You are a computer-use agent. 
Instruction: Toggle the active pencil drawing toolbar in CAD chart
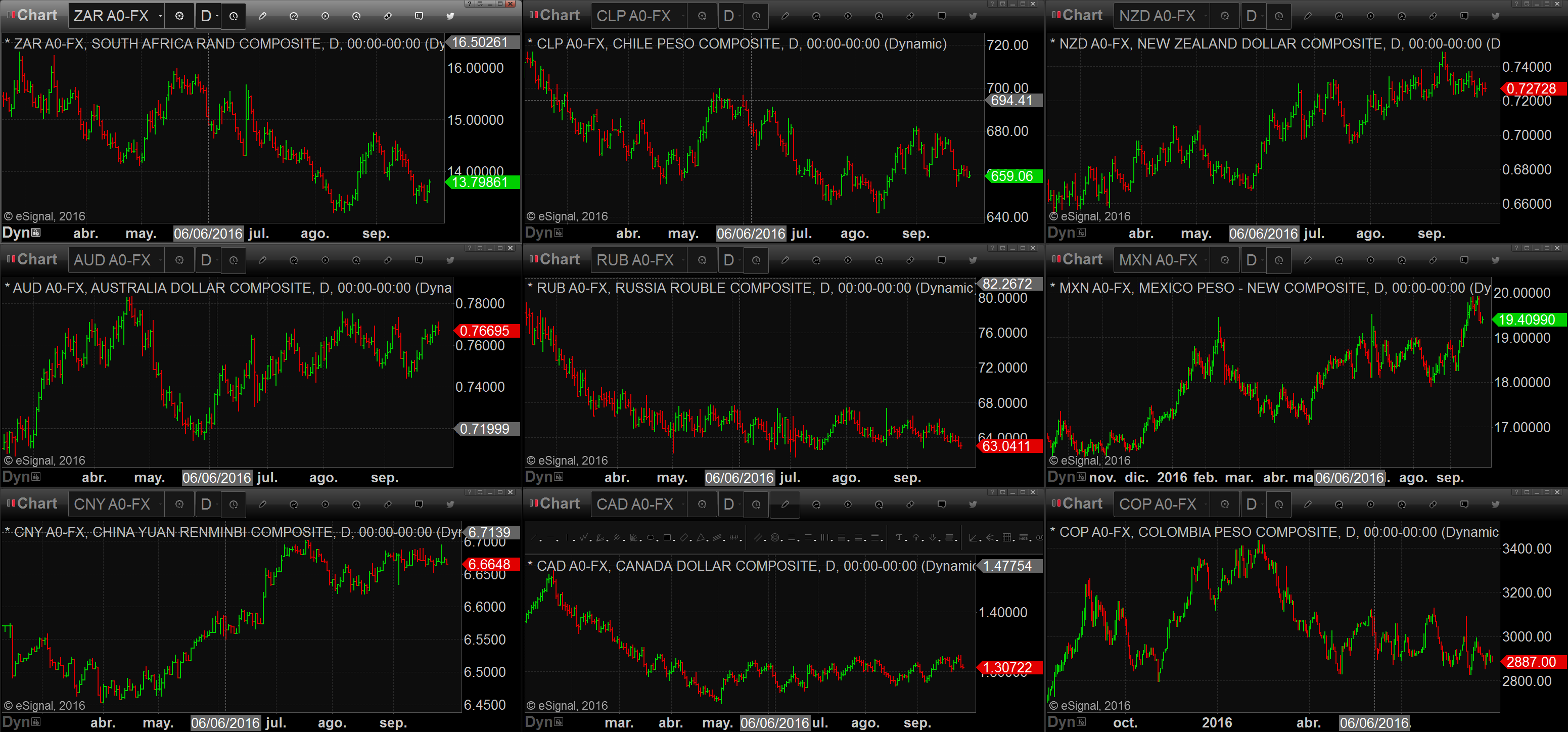[x=785, y=504]
